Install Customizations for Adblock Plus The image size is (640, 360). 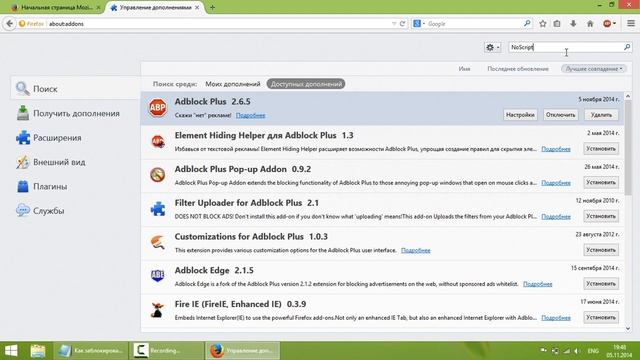(x=601, y=250)
